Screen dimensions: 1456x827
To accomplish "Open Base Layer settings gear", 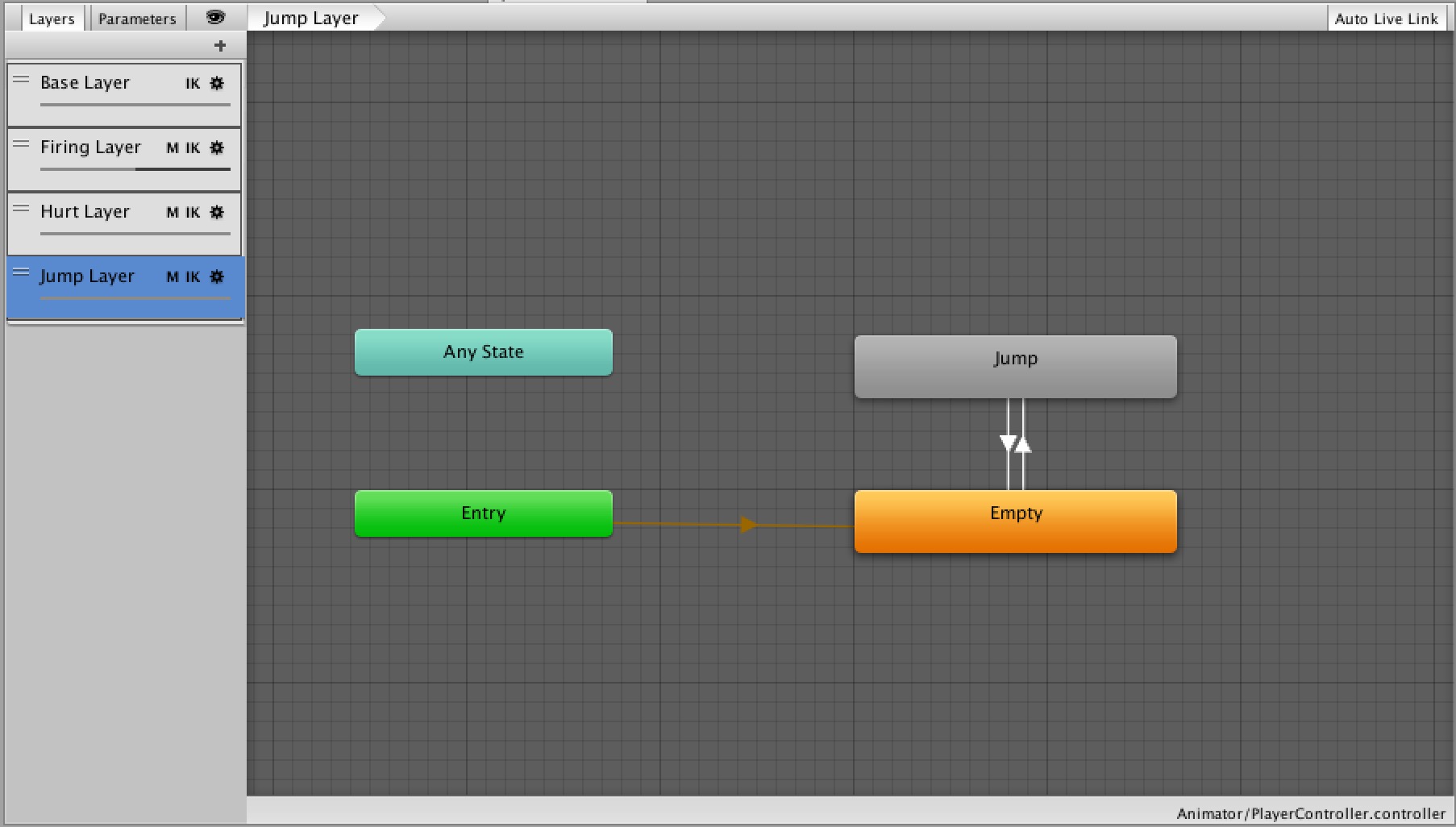I will coord(217,83).
